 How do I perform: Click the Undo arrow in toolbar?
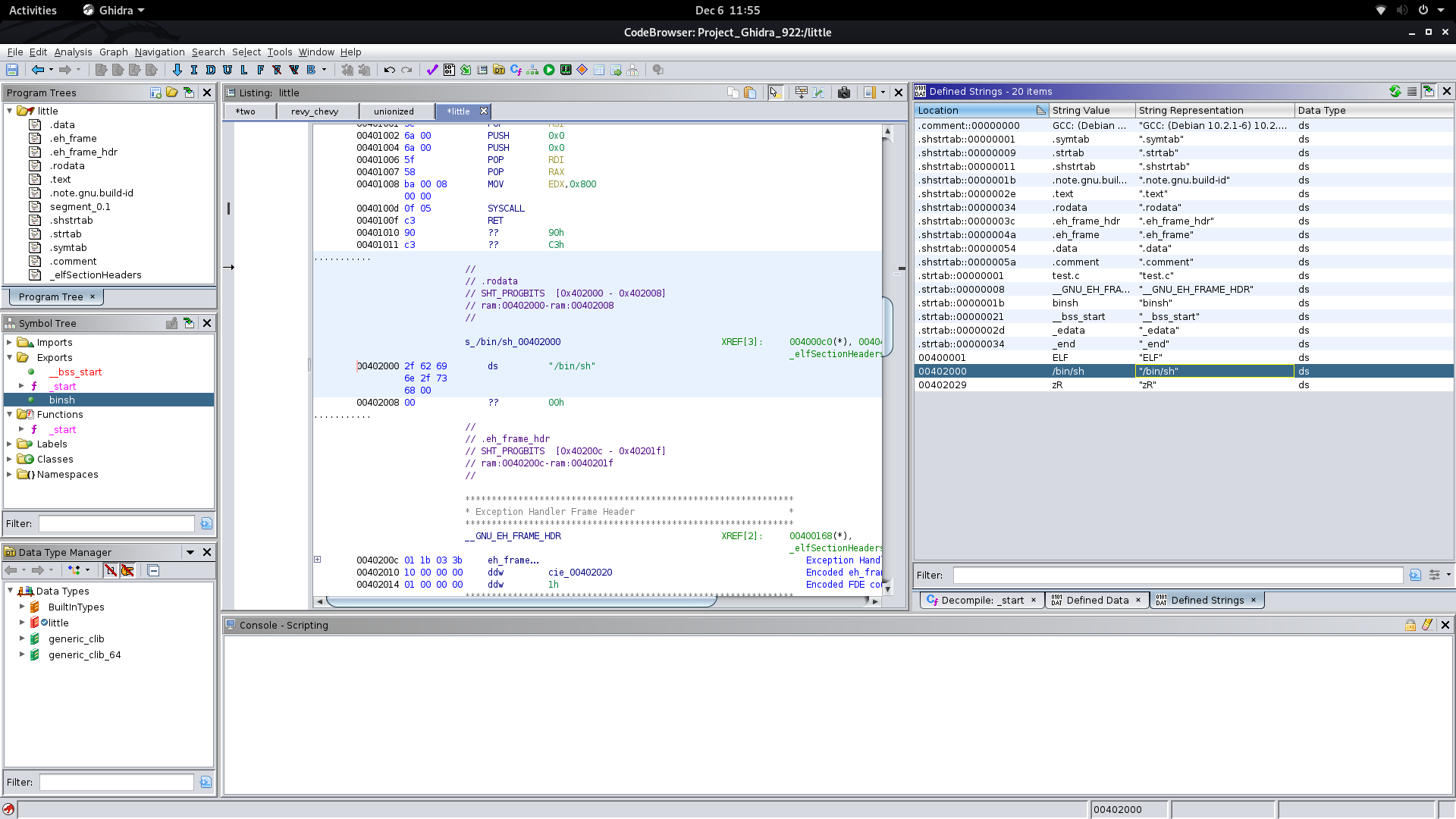[x=389, y=70]
